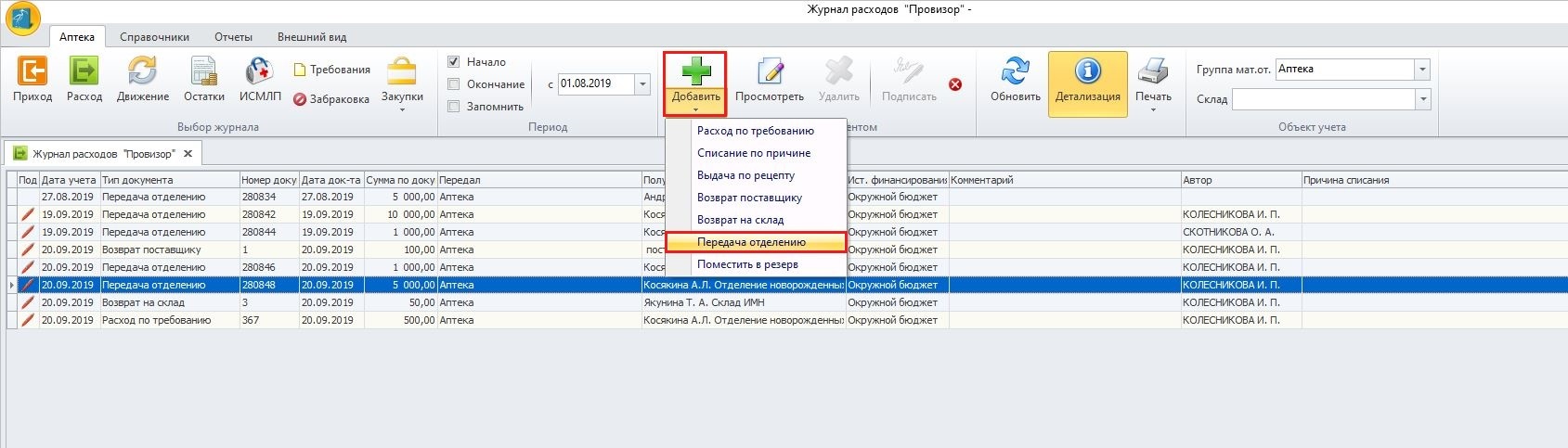Click the Требования button
Screen dimensions: 1568x448
[x=332, y=70]
